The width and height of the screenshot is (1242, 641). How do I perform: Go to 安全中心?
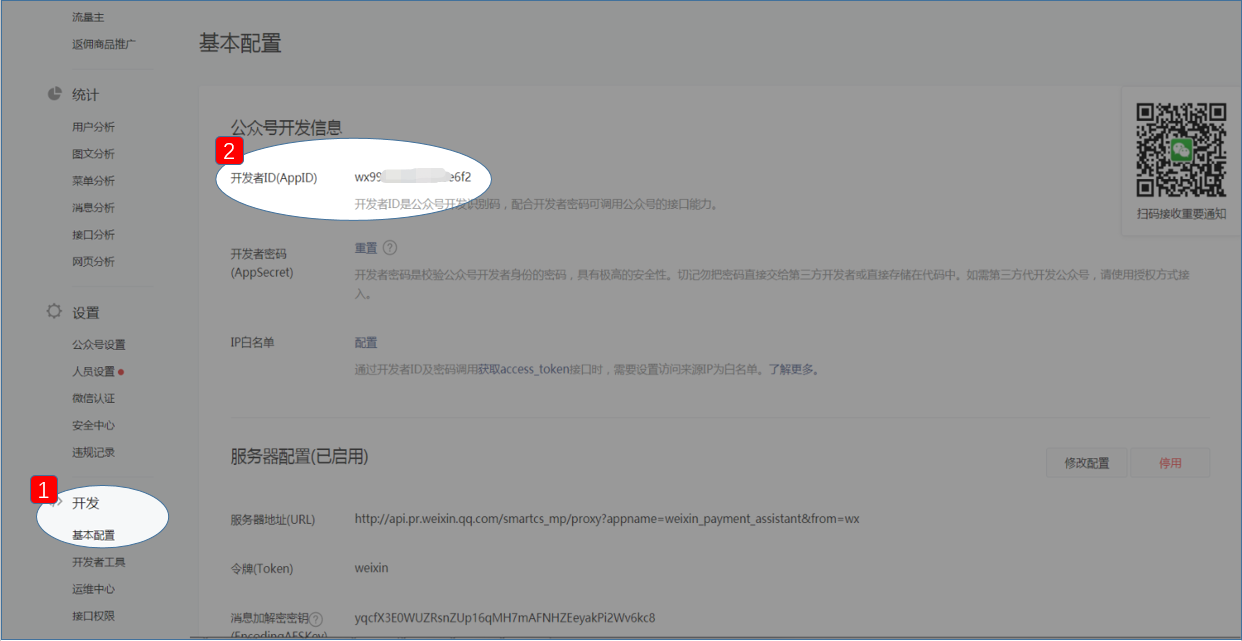93,426
